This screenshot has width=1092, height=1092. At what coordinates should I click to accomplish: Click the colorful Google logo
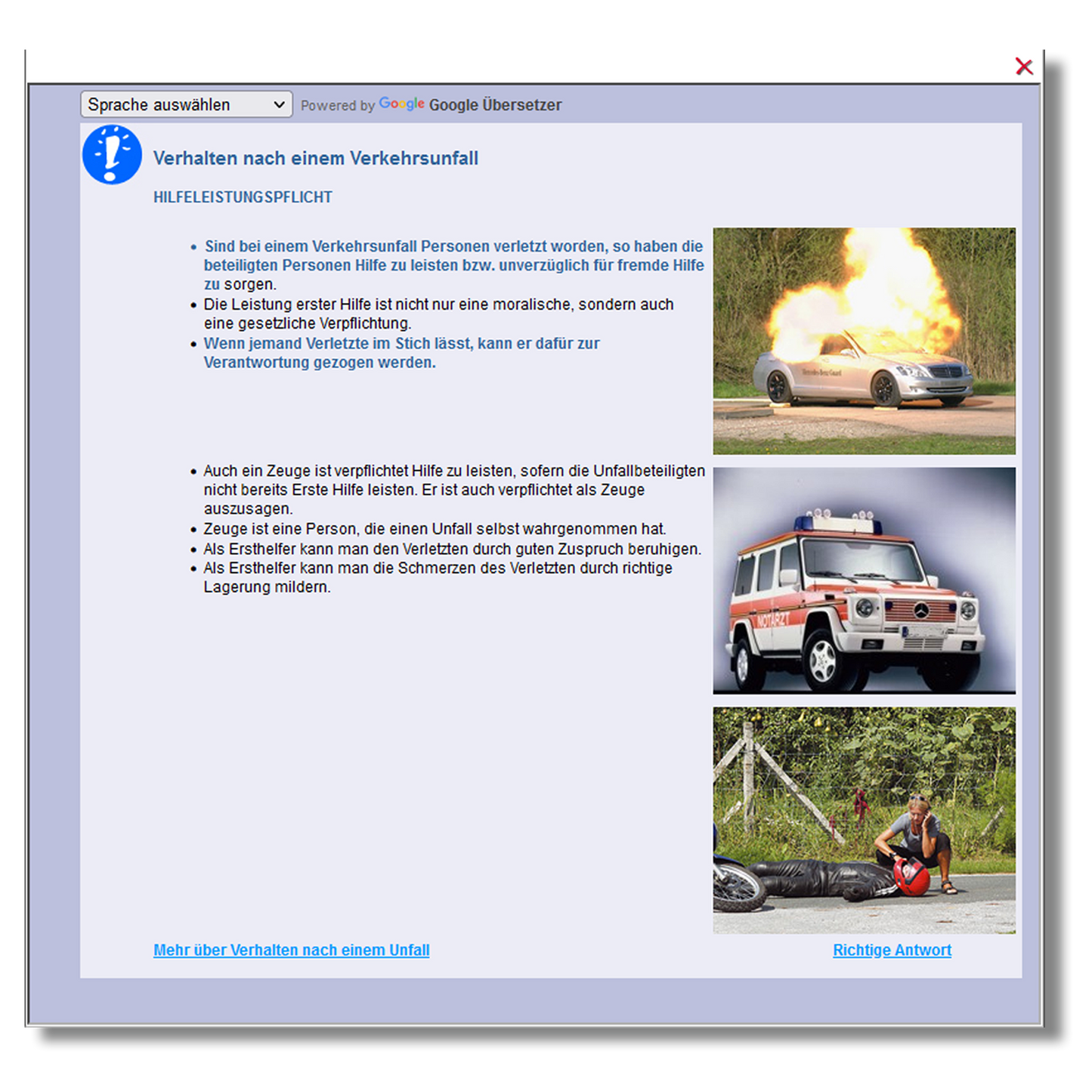click(401, 104)
